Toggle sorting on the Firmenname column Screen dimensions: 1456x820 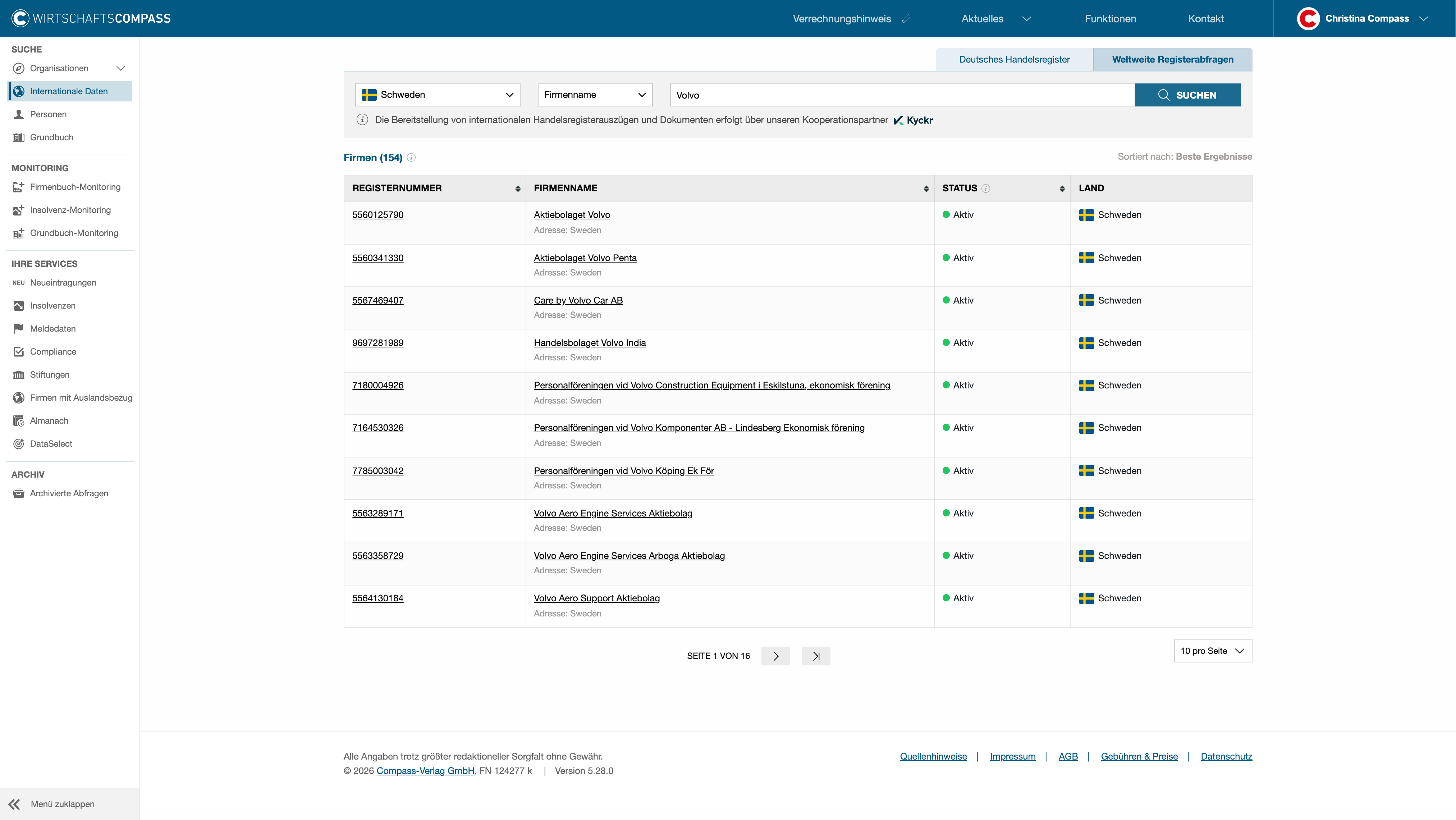(926, 189)
